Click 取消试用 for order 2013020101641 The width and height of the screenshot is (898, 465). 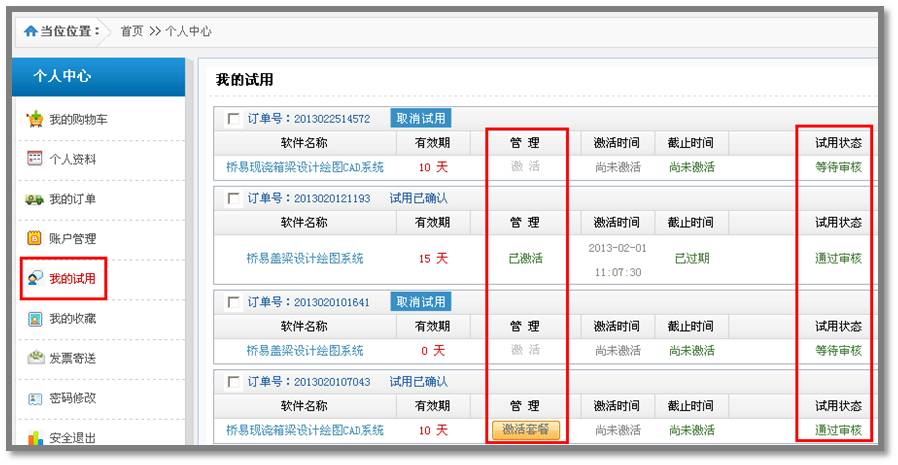click(x=420, y=301)
